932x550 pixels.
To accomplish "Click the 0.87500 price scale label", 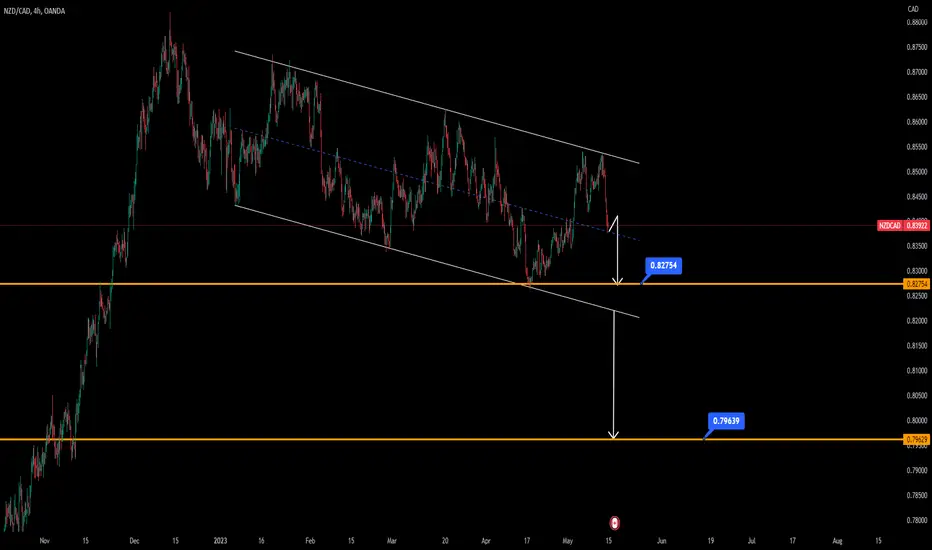I will (x=917, y=47).
